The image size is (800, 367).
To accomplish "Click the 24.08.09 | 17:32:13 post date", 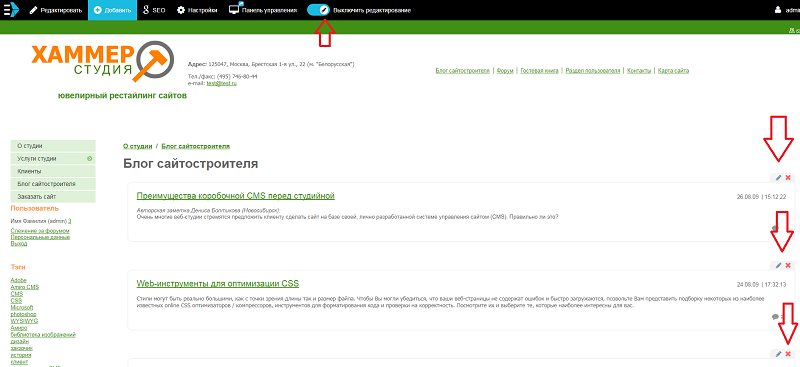I will [x=761, y=284].
